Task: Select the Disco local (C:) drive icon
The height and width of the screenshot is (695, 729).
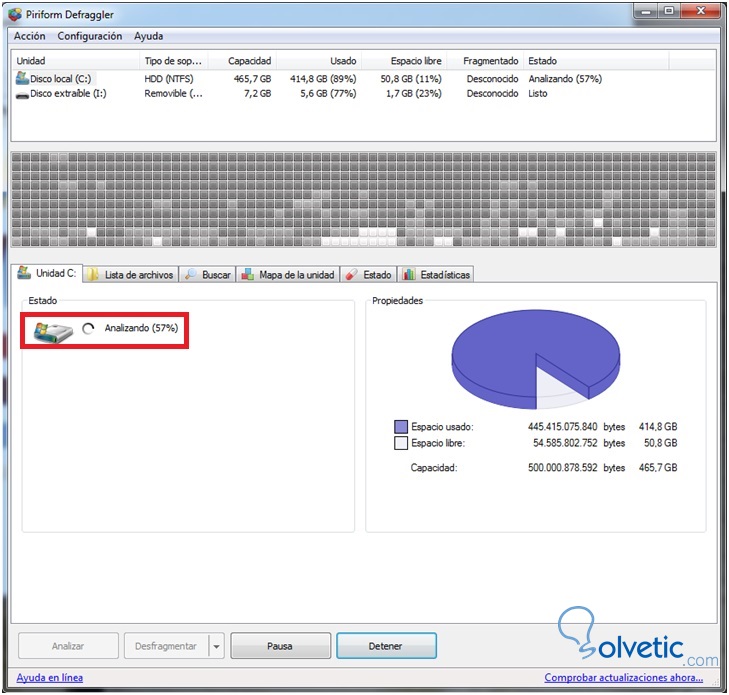Action: 22,78
